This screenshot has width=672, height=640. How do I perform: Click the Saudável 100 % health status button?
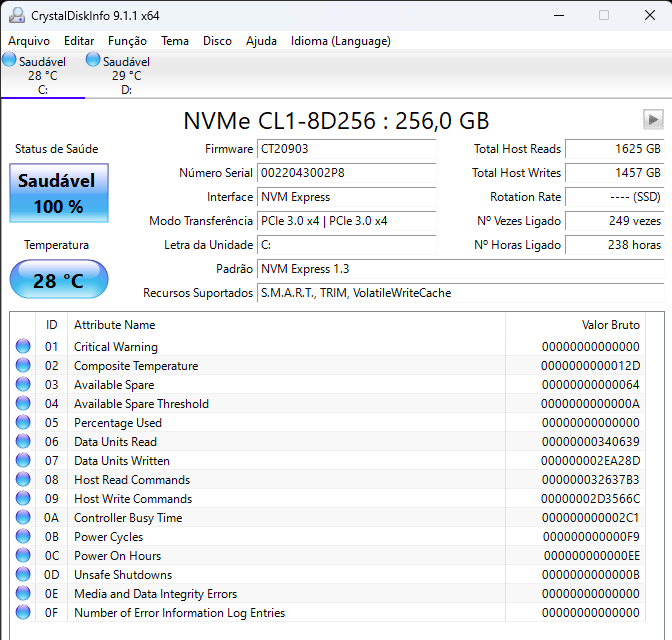pyautogui.click(x=59, y=193)
